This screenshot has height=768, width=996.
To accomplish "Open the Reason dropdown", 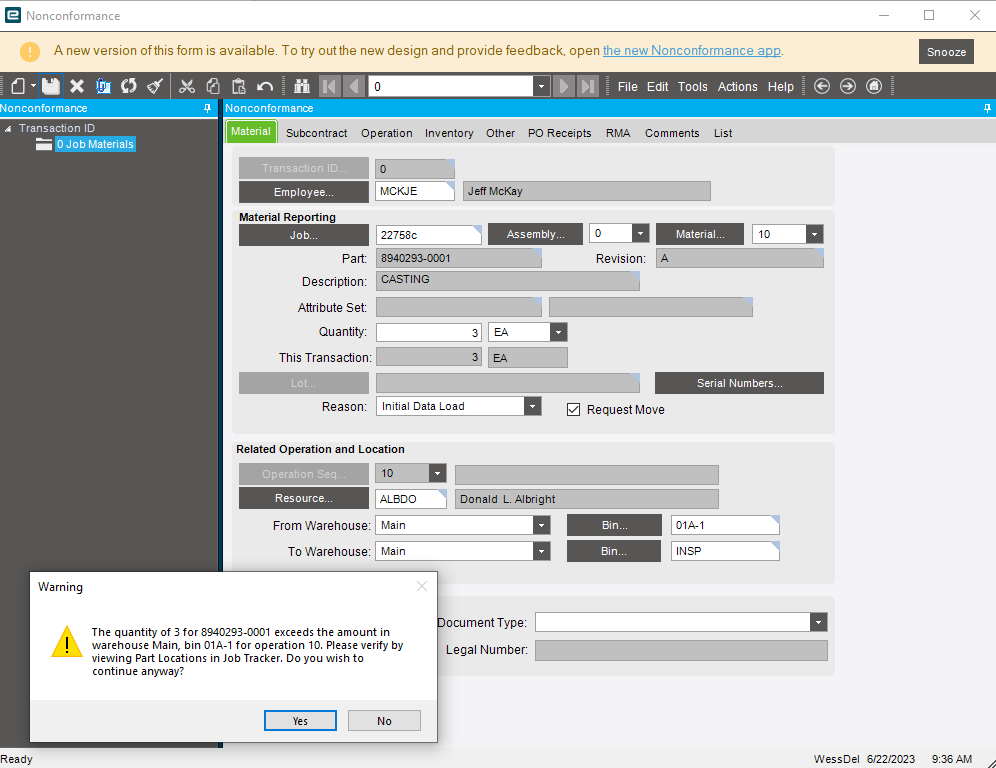I will [x=532, y=406].
